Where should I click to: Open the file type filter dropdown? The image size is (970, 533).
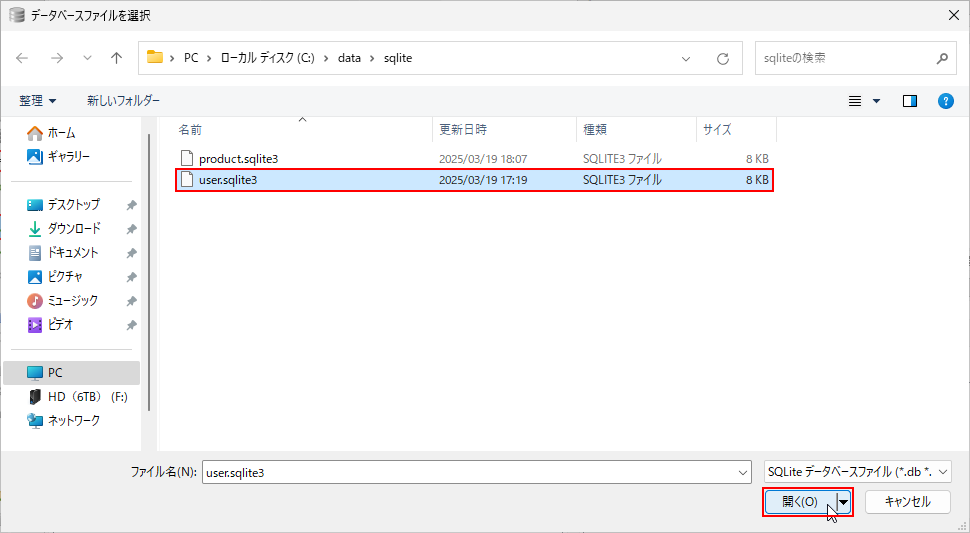point(856,471)
